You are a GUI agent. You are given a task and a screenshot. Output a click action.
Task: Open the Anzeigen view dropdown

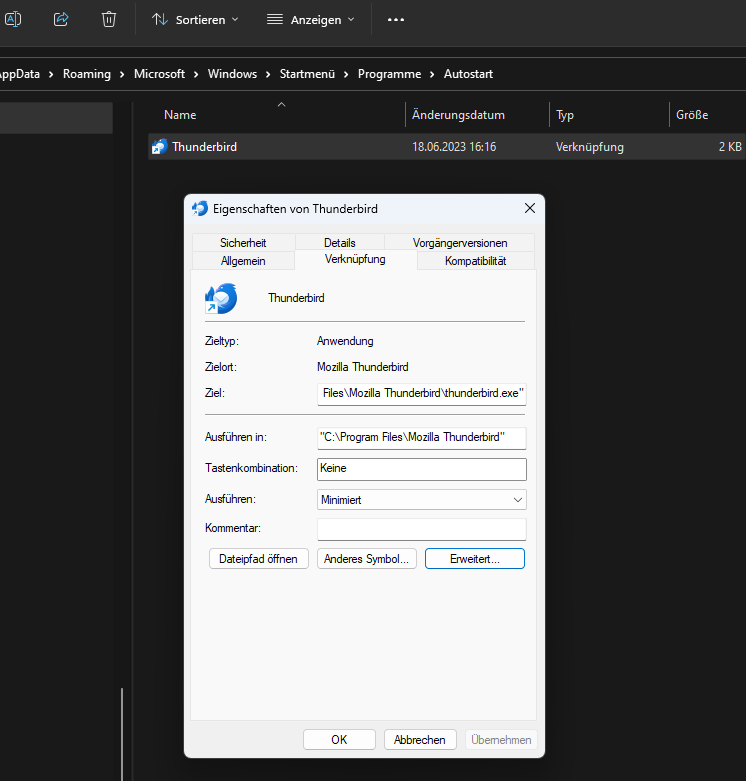click(311, 20)
